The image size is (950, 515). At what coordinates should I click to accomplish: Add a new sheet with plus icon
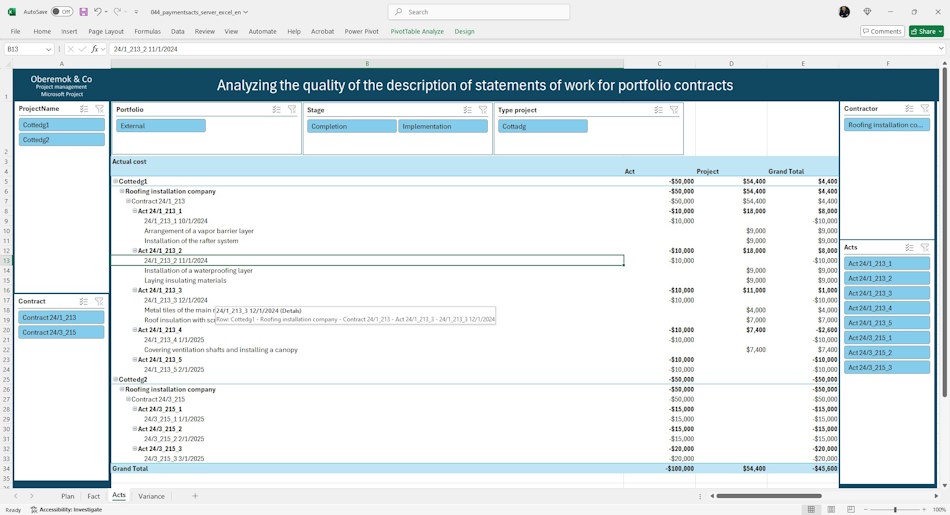coord(195,496)
